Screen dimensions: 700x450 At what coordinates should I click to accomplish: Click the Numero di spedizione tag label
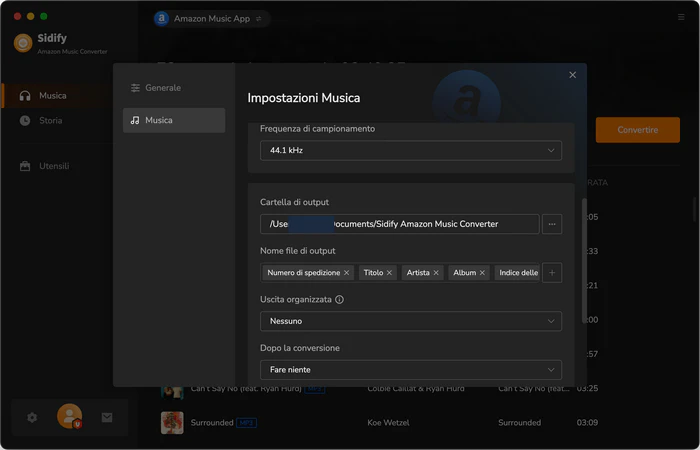(x=304, y=273)
